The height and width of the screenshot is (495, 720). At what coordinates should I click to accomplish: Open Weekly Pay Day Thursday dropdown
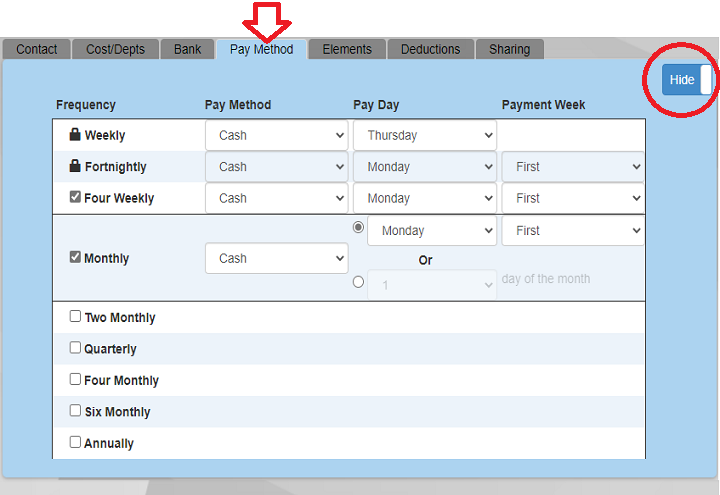point(424,135)
